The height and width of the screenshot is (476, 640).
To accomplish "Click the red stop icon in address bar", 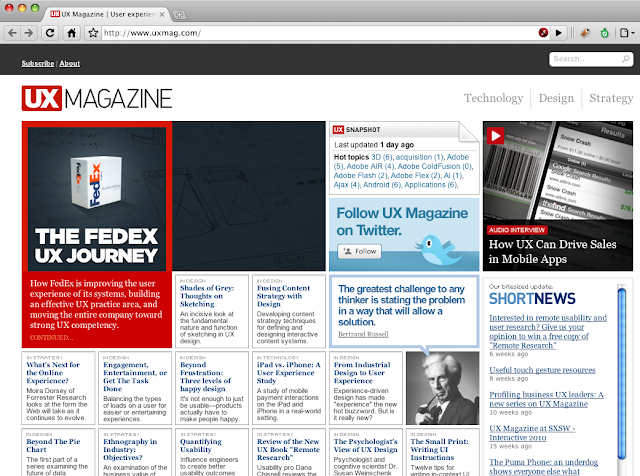I will tap(543, 33).
